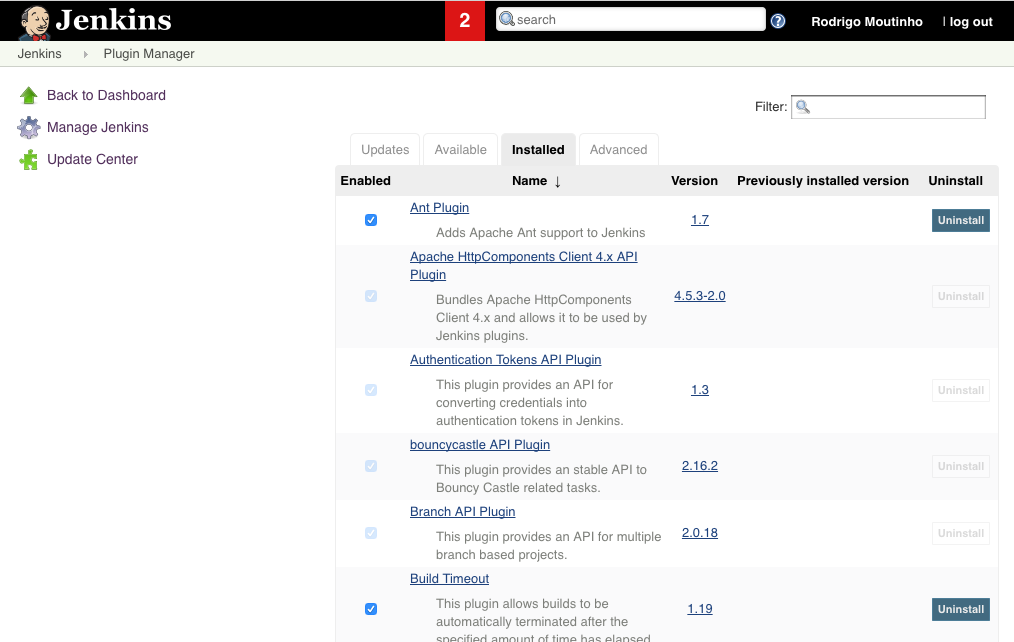Switch to the Available tab

[x=460, y=149]
